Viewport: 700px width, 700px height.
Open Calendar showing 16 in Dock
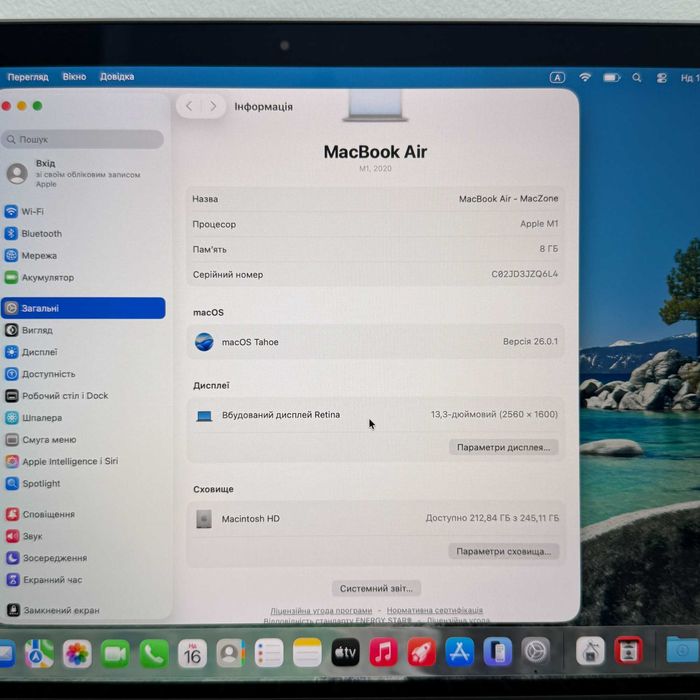click(x=192, y=654)
